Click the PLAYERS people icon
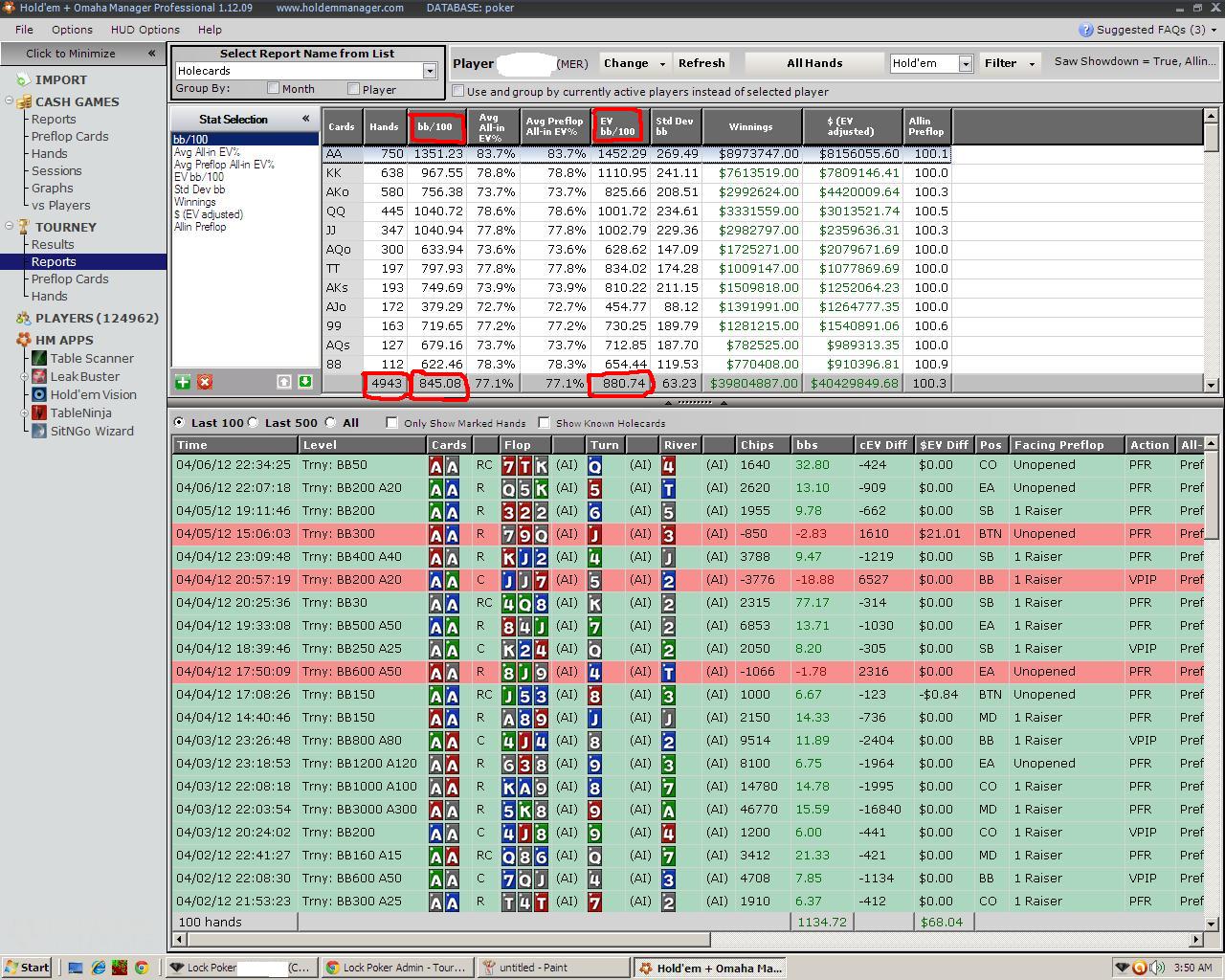The width and height of the screenshot is (1225, 980). tap(23, 318)
